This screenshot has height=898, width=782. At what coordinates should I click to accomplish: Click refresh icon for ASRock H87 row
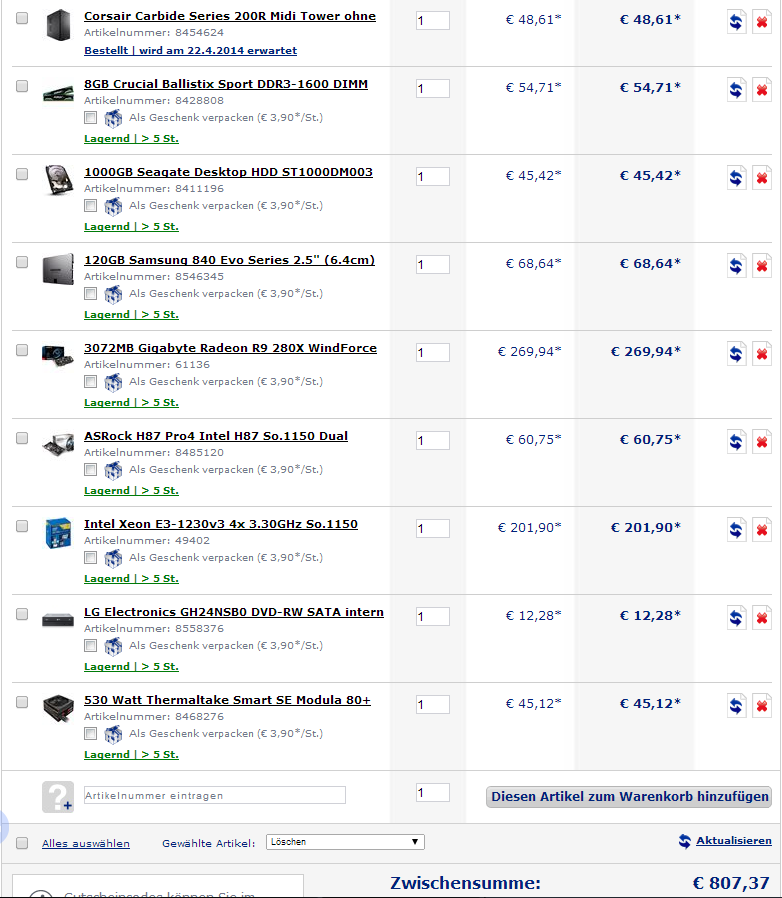coord(736,442)
